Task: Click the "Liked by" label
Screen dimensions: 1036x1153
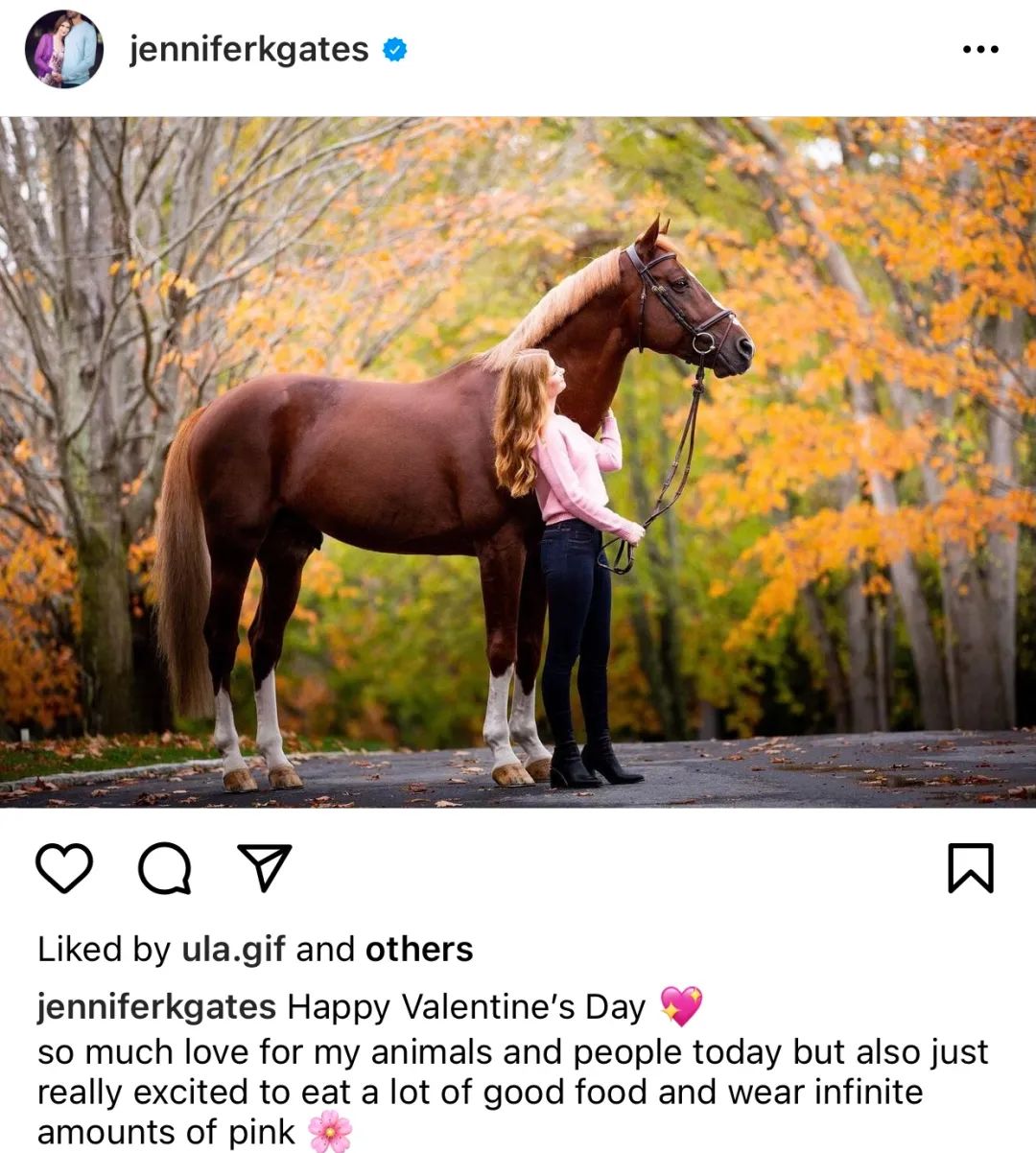Action: [x=104, y=950]
